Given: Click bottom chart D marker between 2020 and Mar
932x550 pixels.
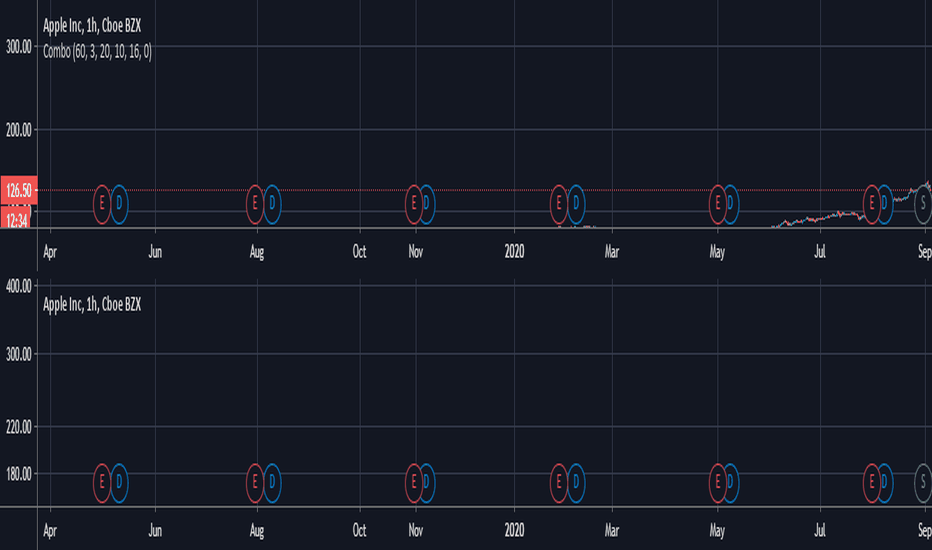Looking at the screenshot, I should [x=576, y=483].
